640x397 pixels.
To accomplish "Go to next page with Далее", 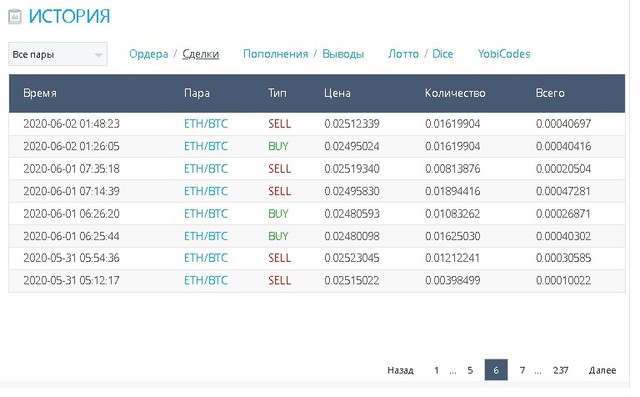I will (602, 370).
